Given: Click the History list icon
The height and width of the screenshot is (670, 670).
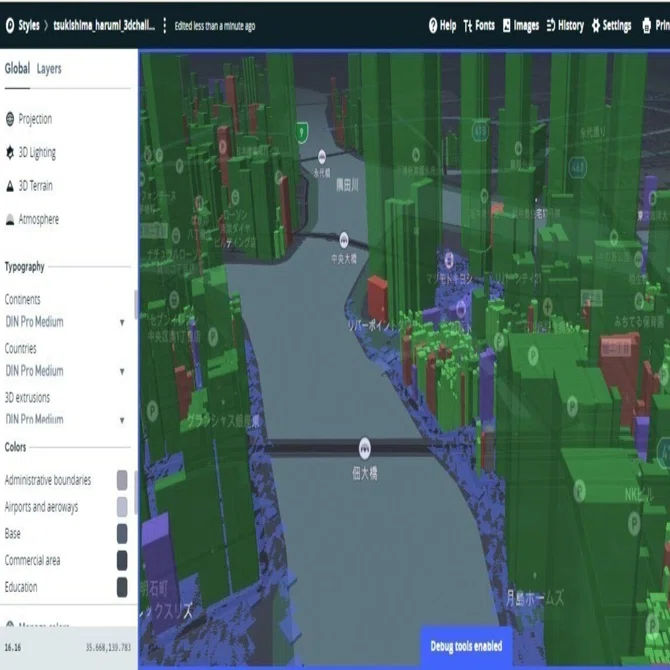Looking at the screenshot, I should click(x=551, y=26).
